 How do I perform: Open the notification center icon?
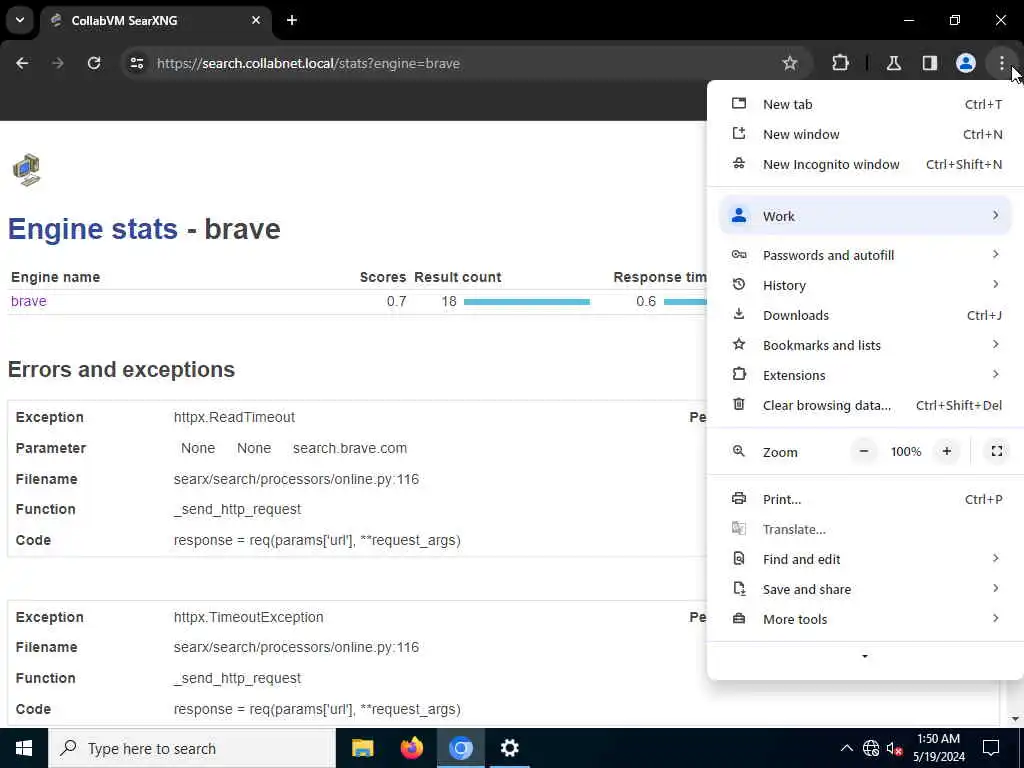(991, 748)
